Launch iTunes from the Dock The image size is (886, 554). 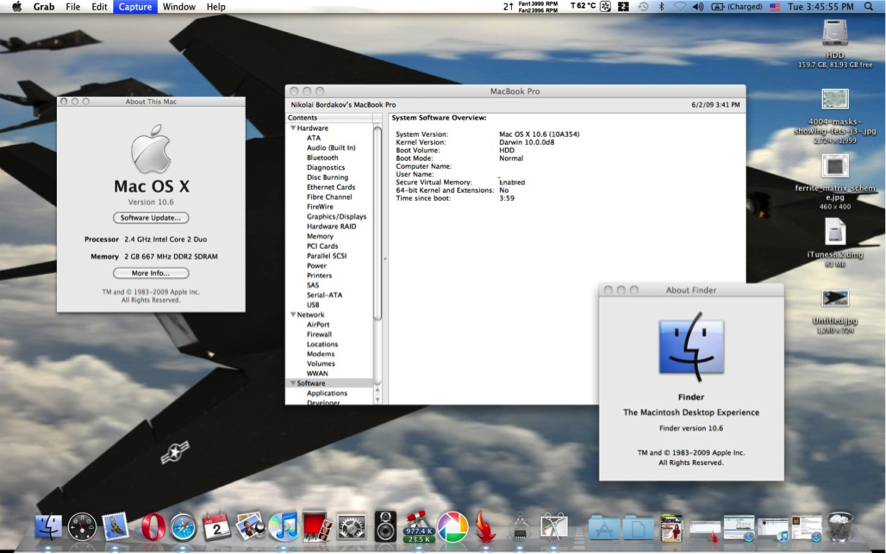(284, 527)
